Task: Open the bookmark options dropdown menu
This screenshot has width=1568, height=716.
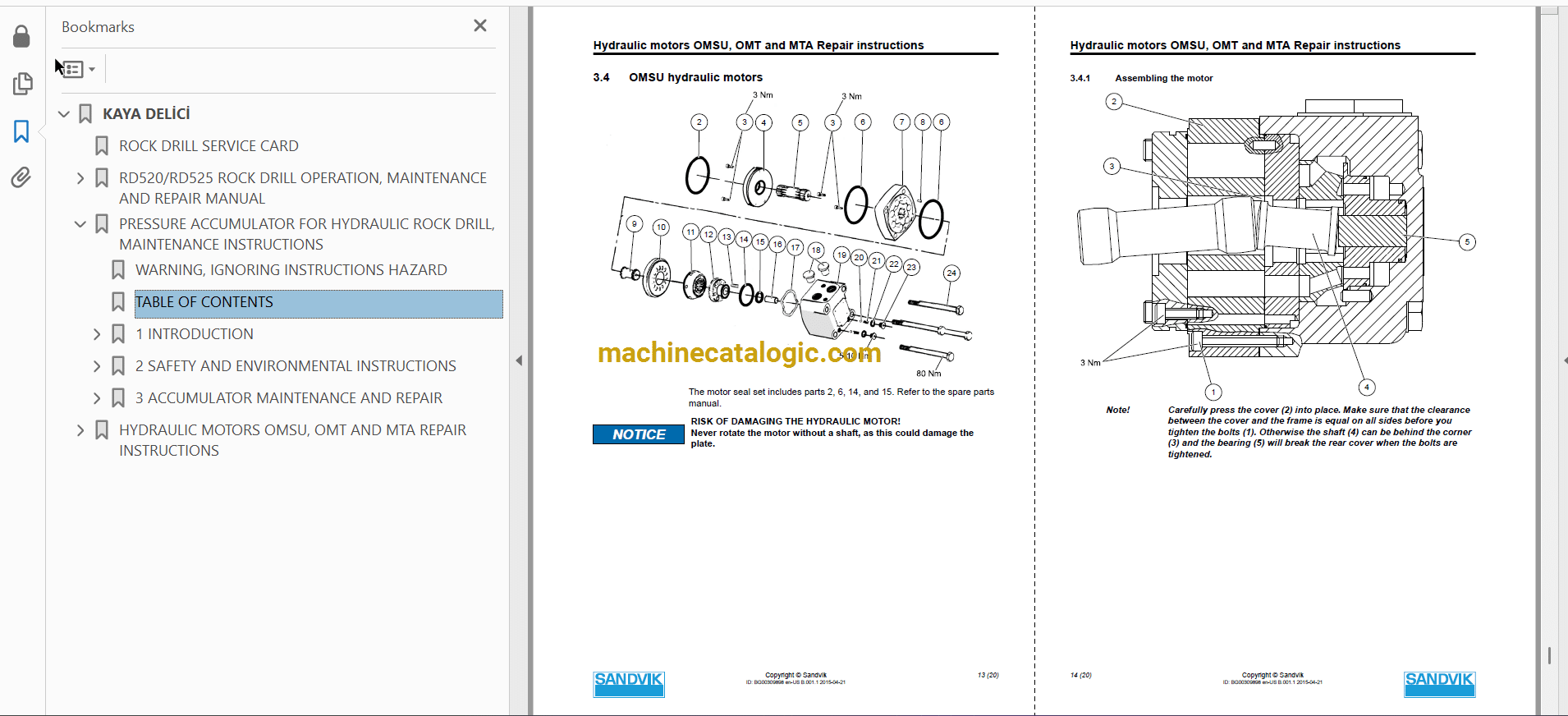Action: coord(79,69)
